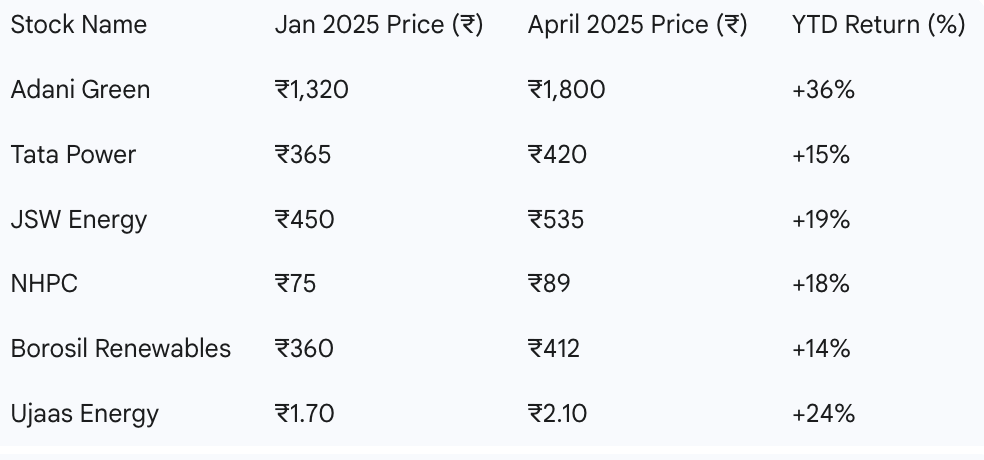
Task: Click the YTD Return (%) column header
Action: tap(879, 25)
